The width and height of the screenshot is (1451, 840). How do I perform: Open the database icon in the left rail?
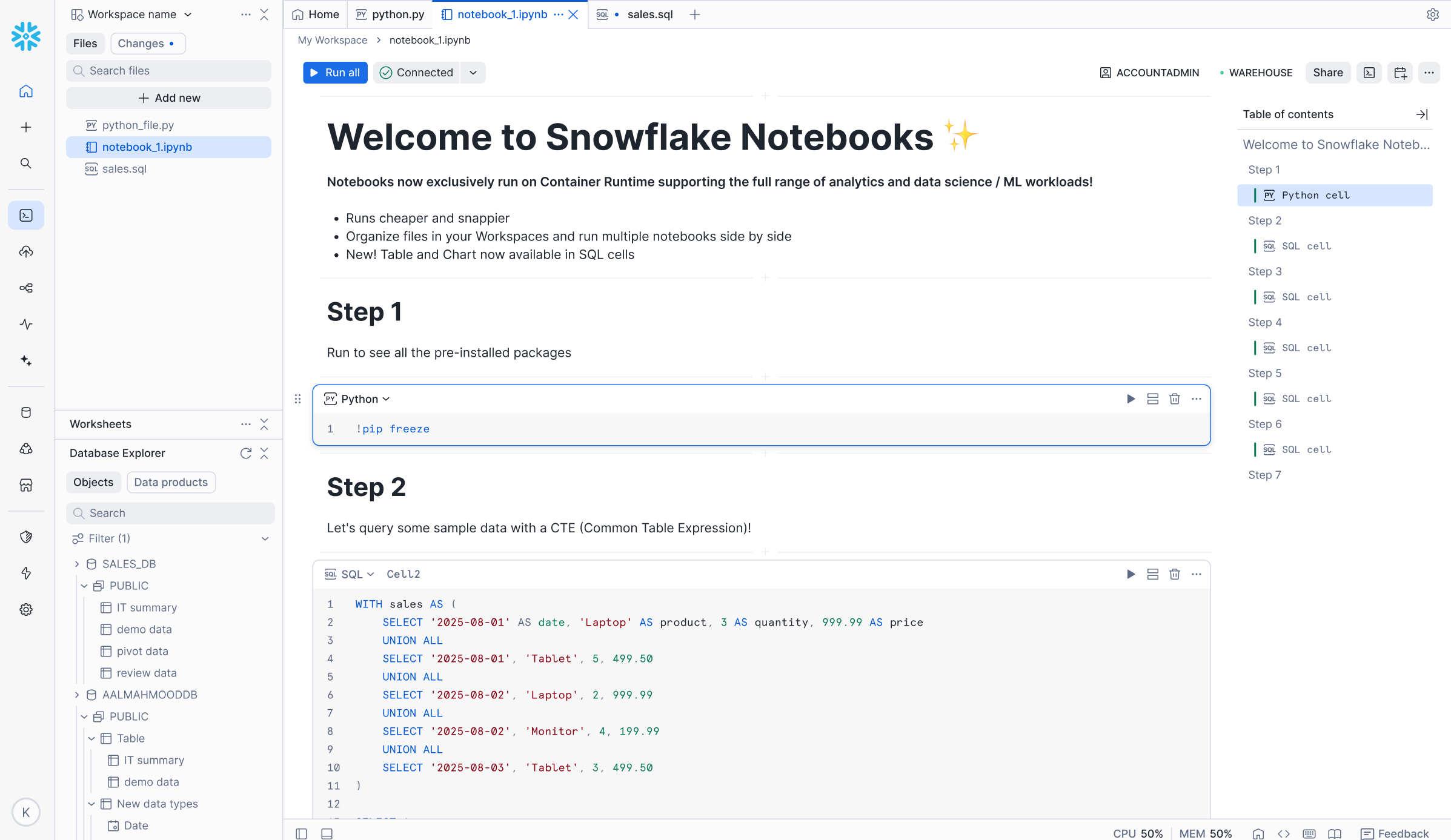[x=26, y=412]
